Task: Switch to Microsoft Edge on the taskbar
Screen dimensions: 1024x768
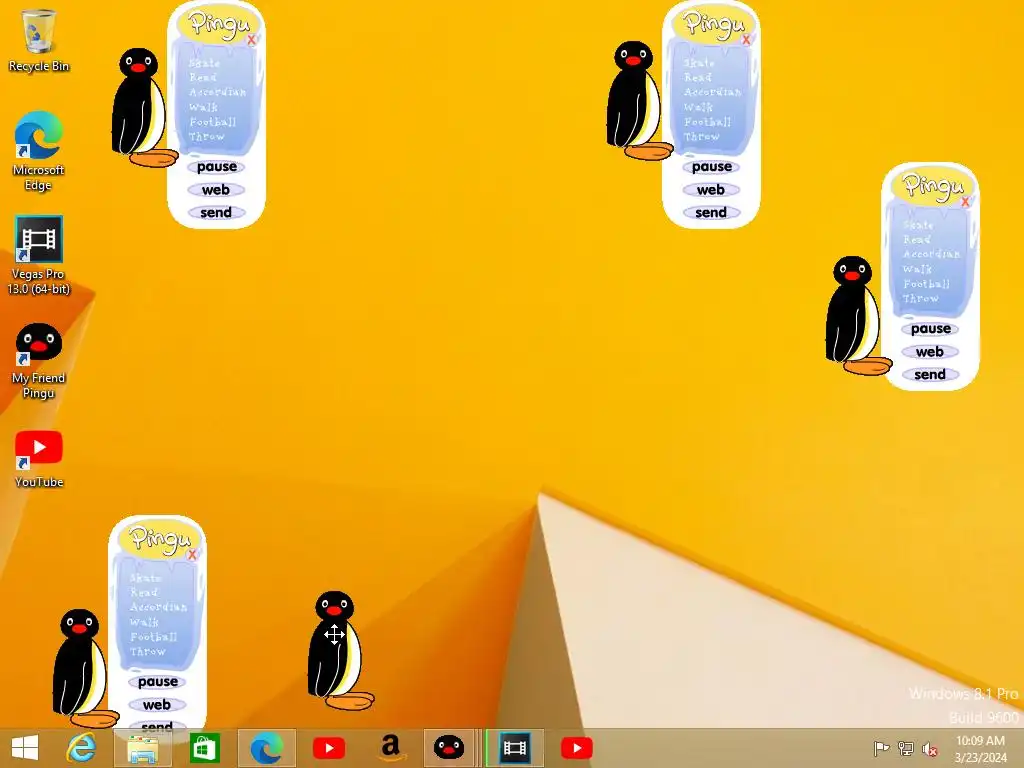Action: coord(266,748)
